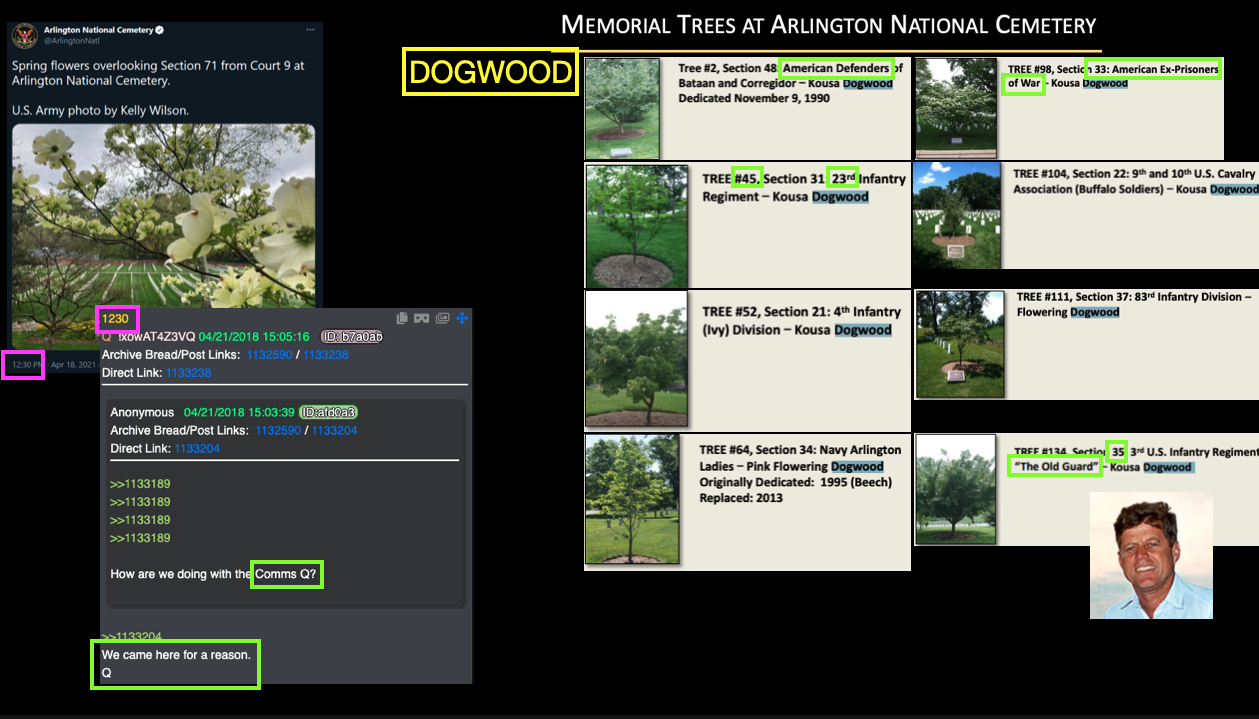Click 'Spring flowers overlooking Section 71' tweet text
This screenshot has width=1259, height=719.
[112, 65]
